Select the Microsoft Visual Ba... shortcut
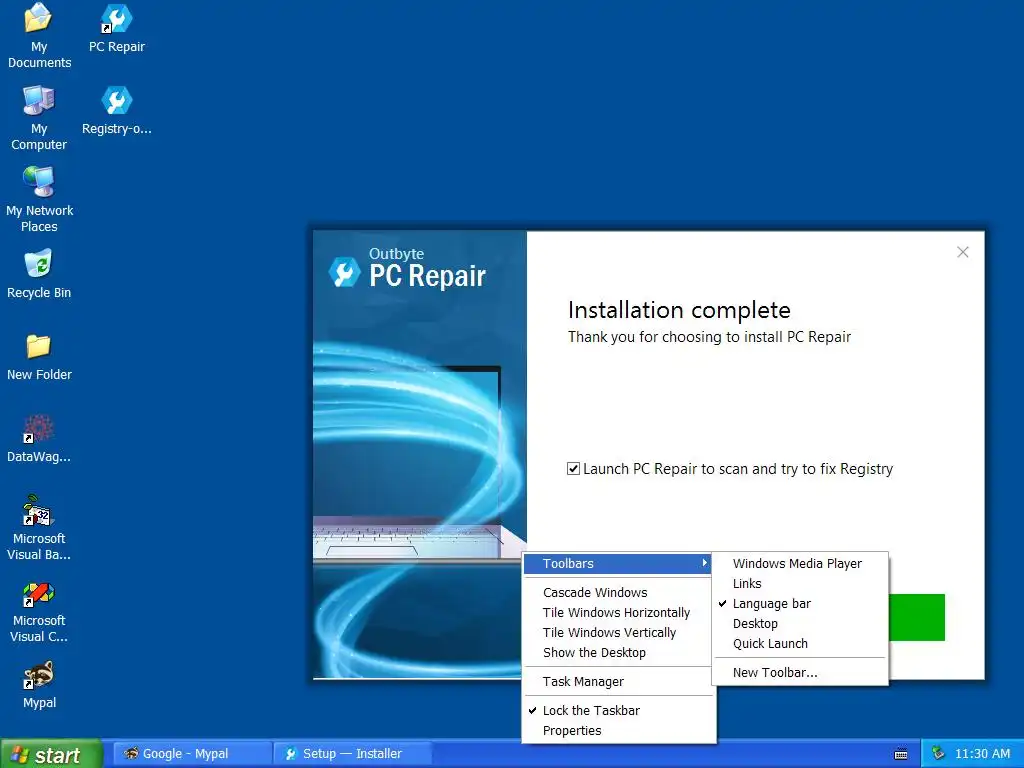The height and width of the screenshot is (768, 1024). point(39,528)
